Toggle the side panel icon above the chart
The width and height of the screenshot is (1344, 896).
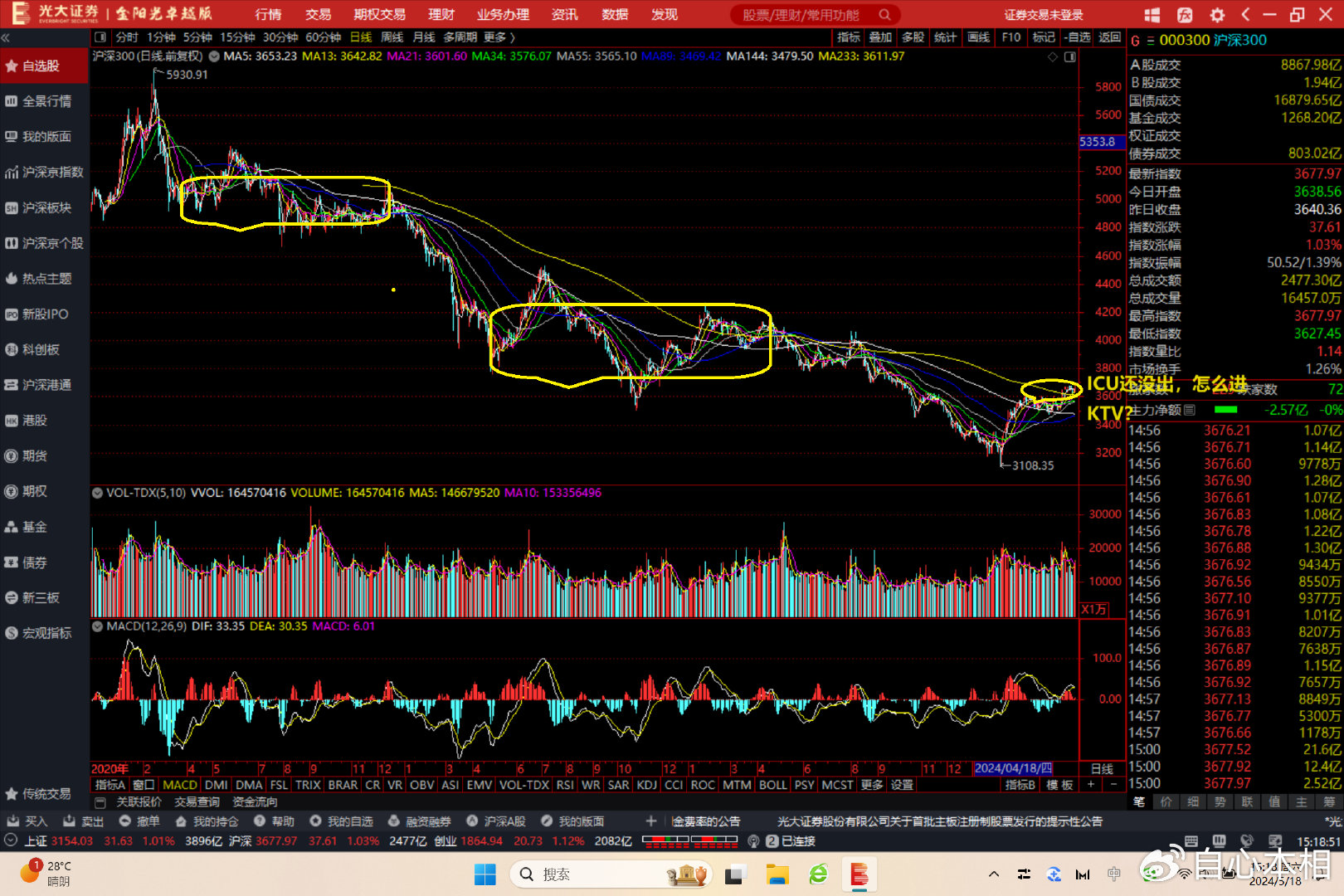1070,56
